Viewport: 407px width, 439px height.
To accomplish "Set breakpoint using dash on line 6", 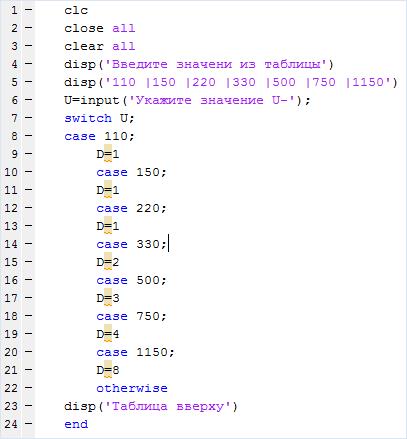I will [29, 100].
